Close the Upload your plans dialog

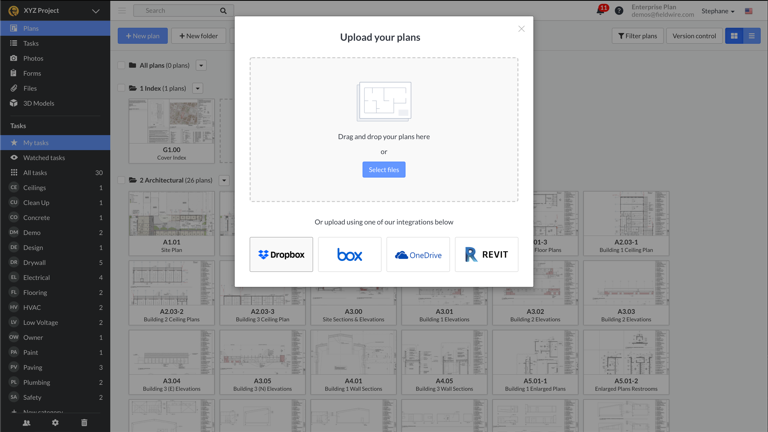tap(521, 29)
